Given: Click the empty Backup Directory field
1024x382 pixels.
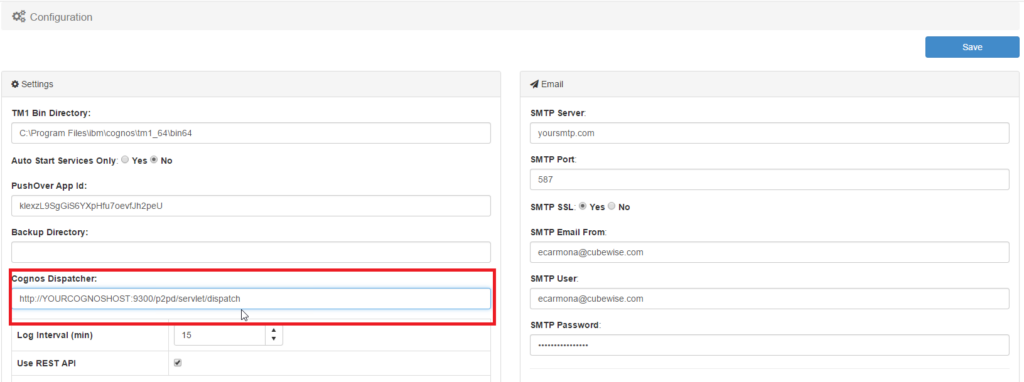Looking at the screenshot, I should tap(251, 252).
